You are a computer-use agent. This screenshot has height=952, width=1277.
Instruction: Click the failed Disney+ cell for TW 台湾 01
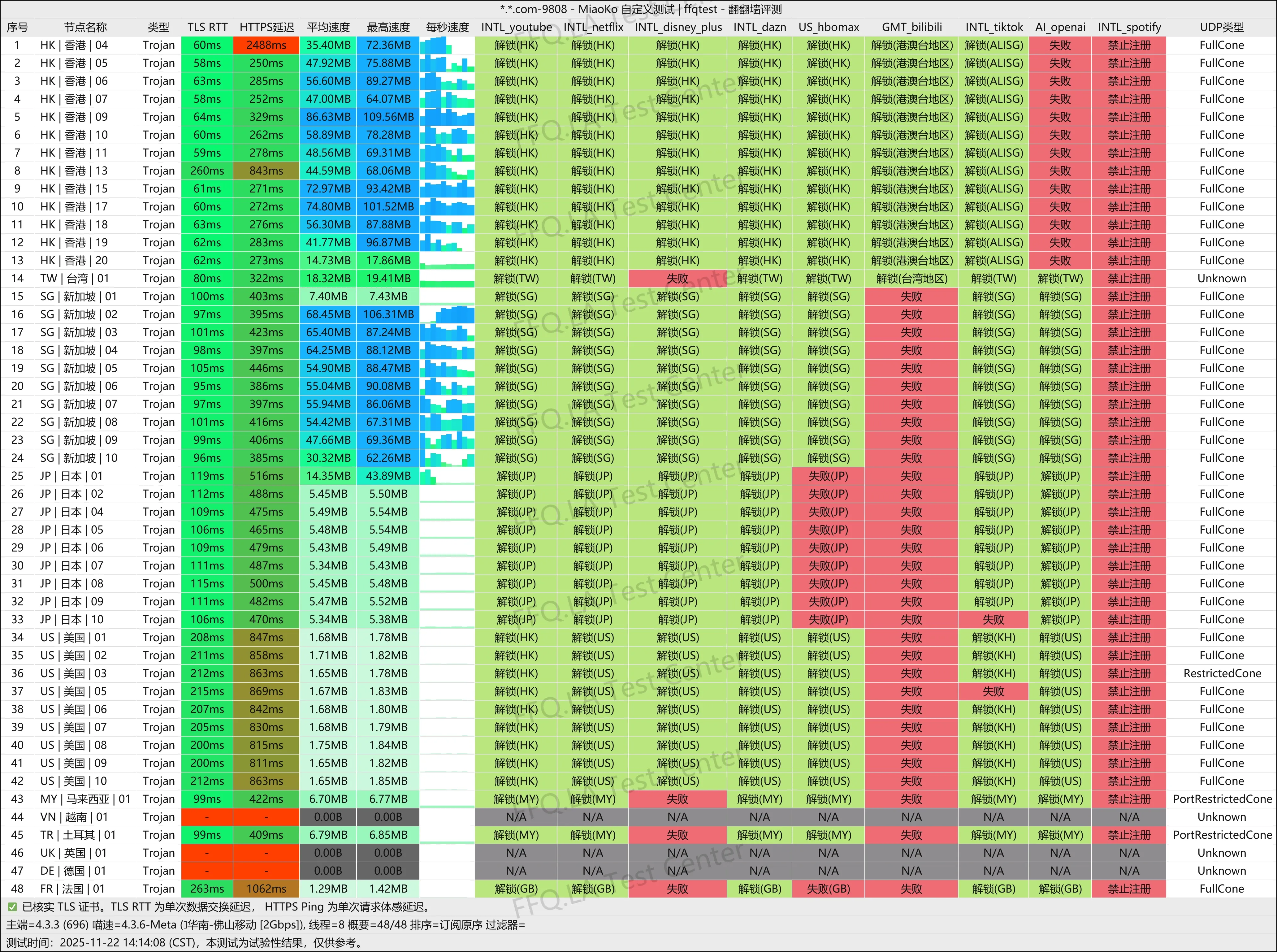pos(677,278)
